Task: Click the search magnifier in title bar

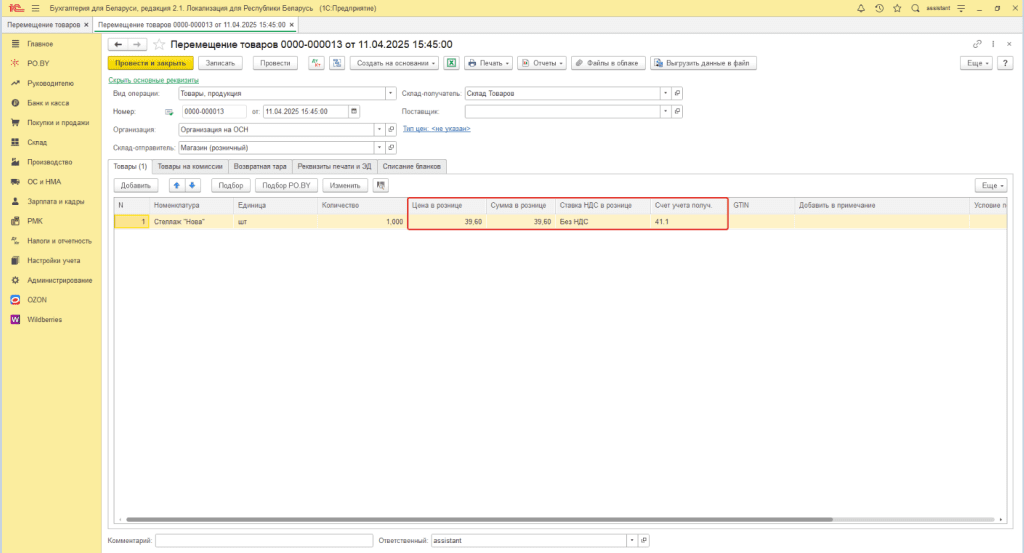Action: coord(915,8)
